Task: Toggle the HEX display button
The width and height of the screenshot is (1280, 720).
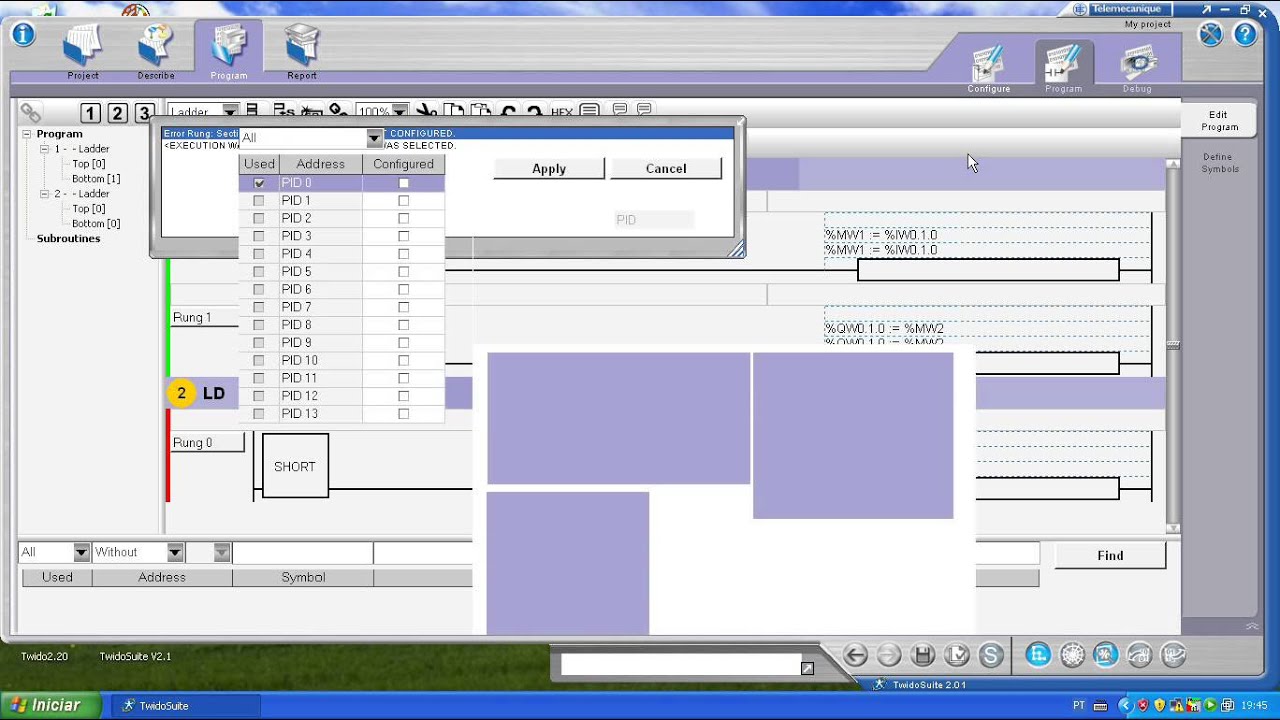Action: point(562,112)
